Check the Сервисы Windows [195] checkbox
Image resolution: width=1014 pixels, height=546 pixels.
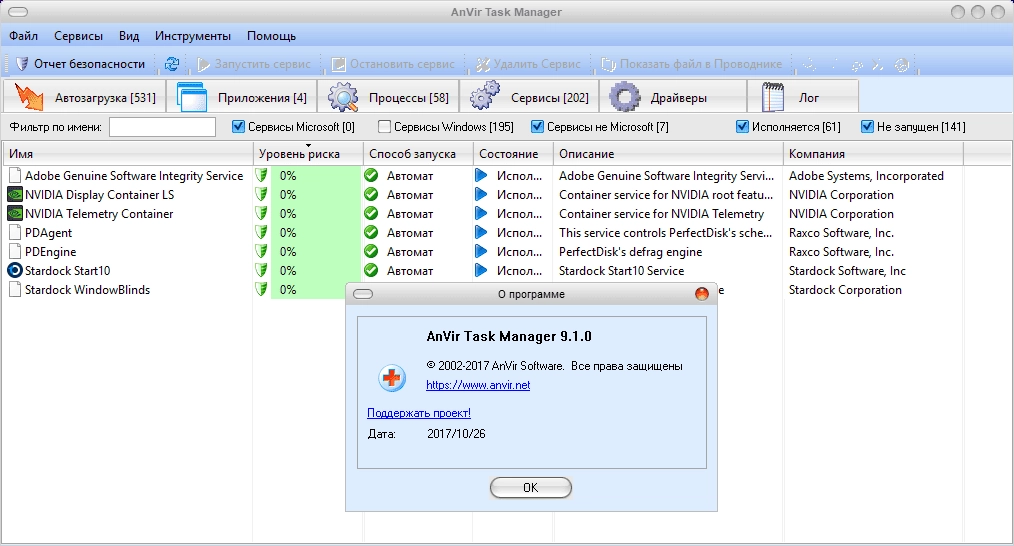[x=385, y=127]
